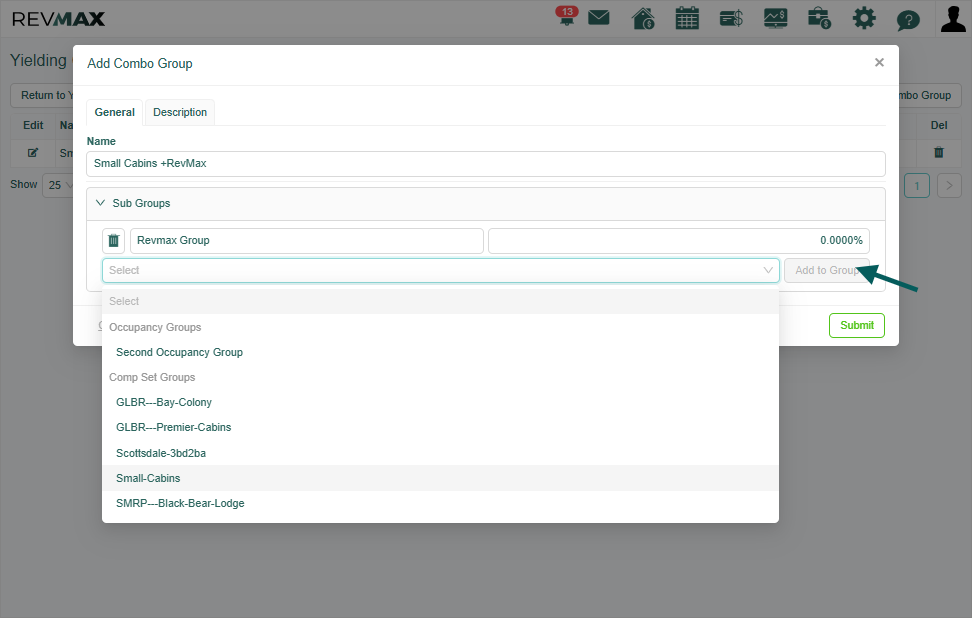Open the settings gear icon

point(864,18)
